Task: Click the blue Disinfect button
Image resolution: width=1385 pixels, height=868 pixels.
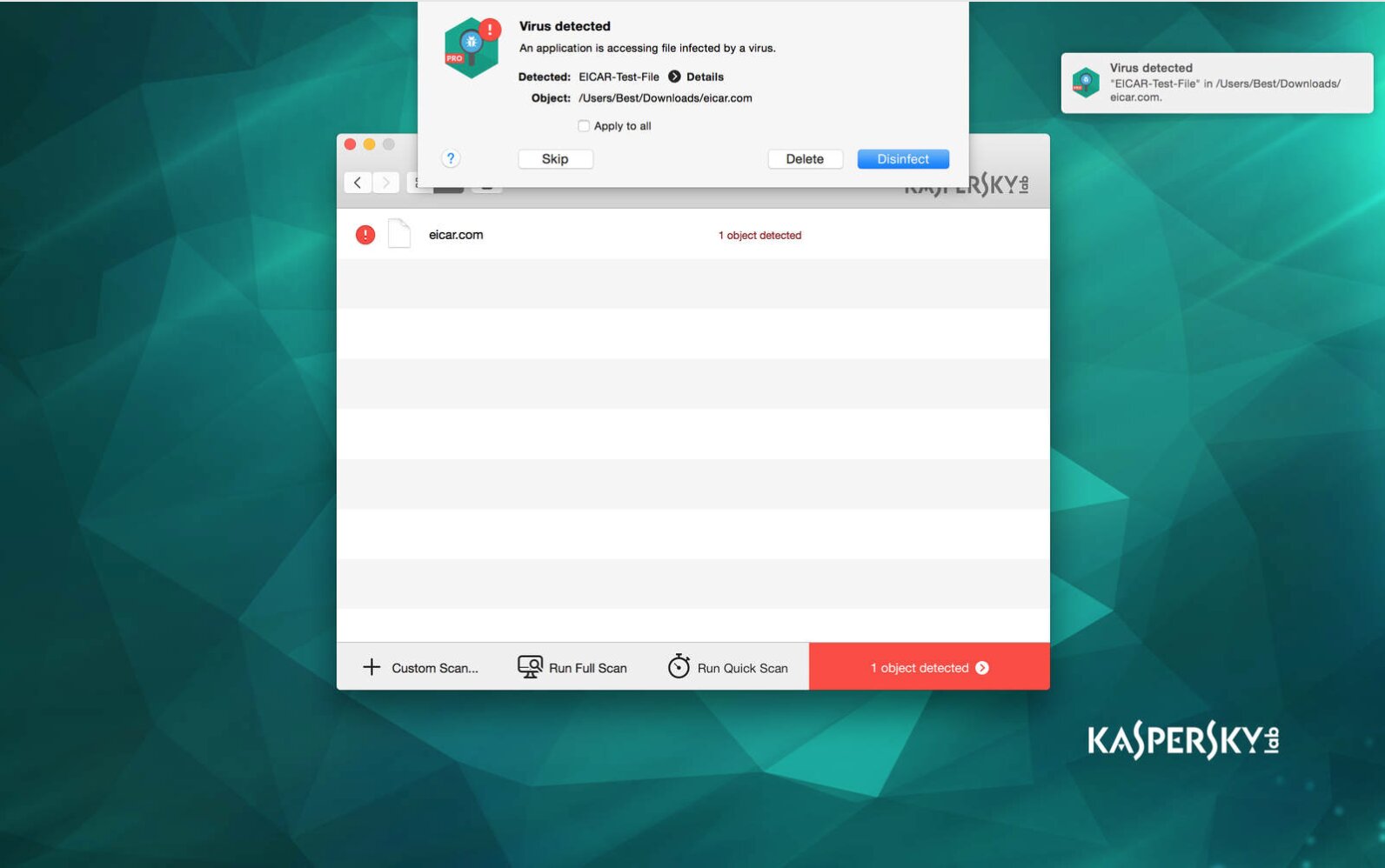Action: click(x=902, y=159)
